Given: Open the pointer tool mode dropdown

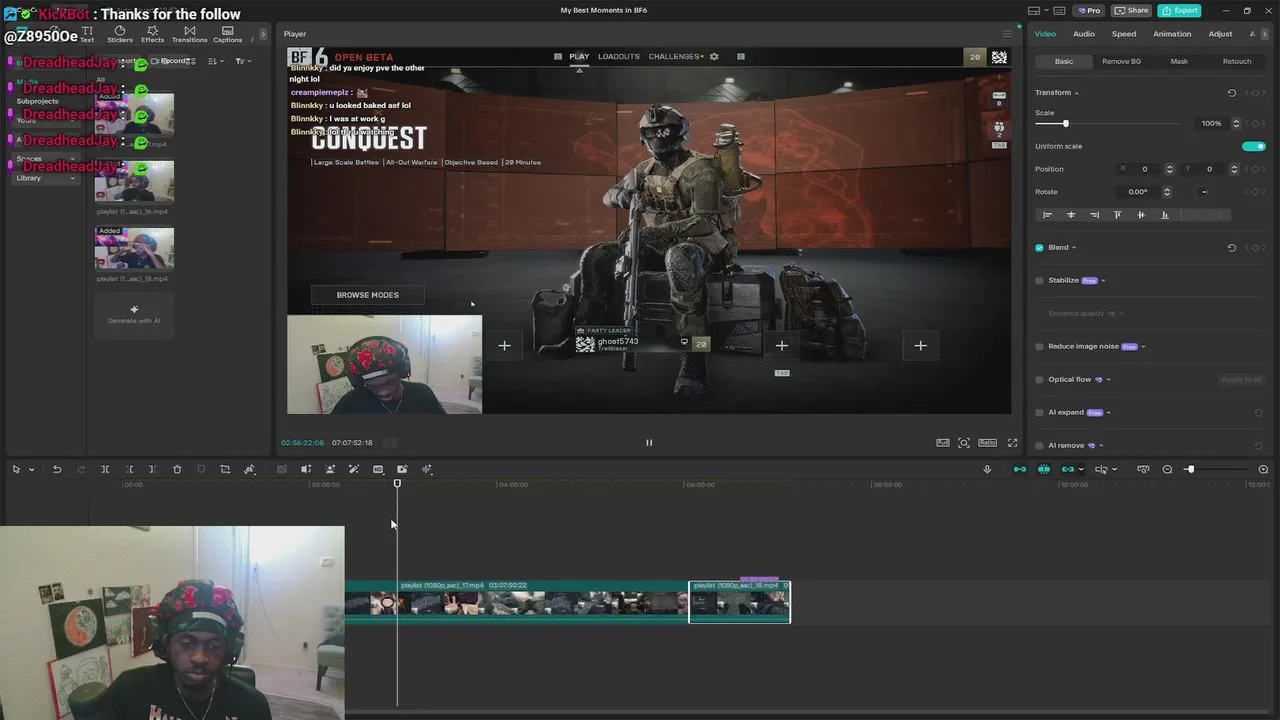Looking at the screenshot, I should 31,469.
